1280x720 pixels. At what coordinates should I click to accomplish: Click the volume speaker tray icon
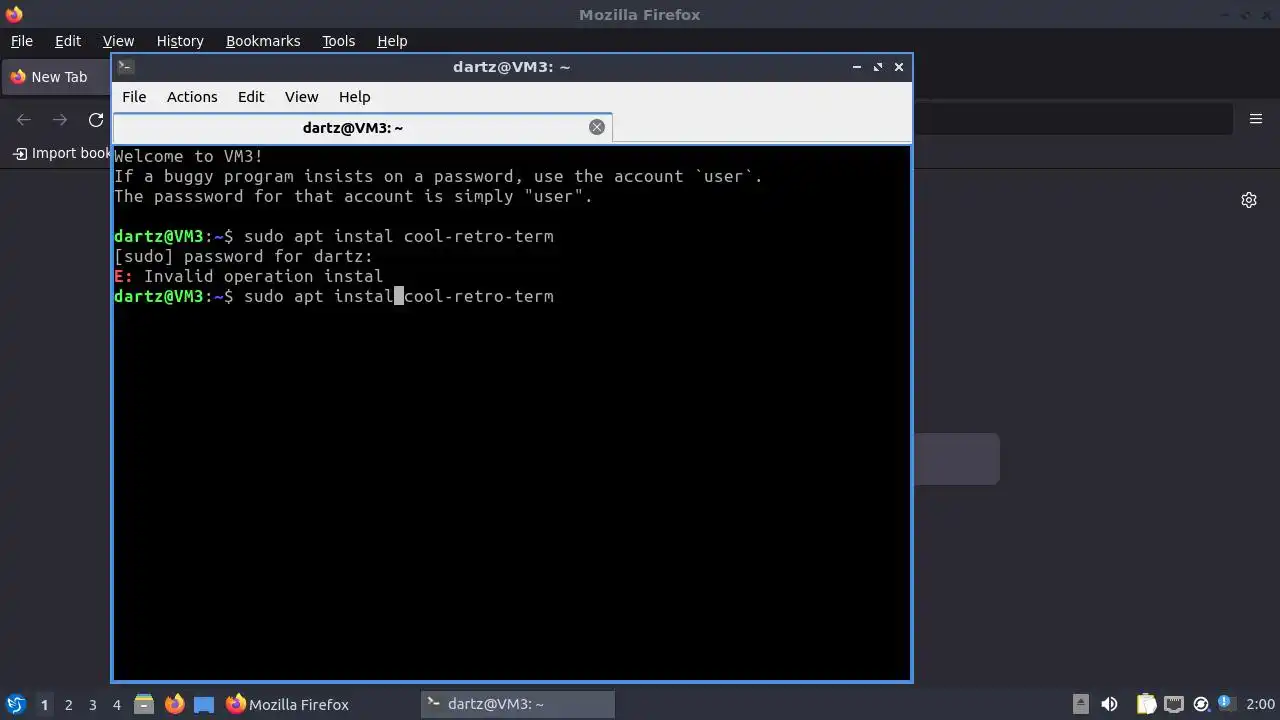(1109, 704)
